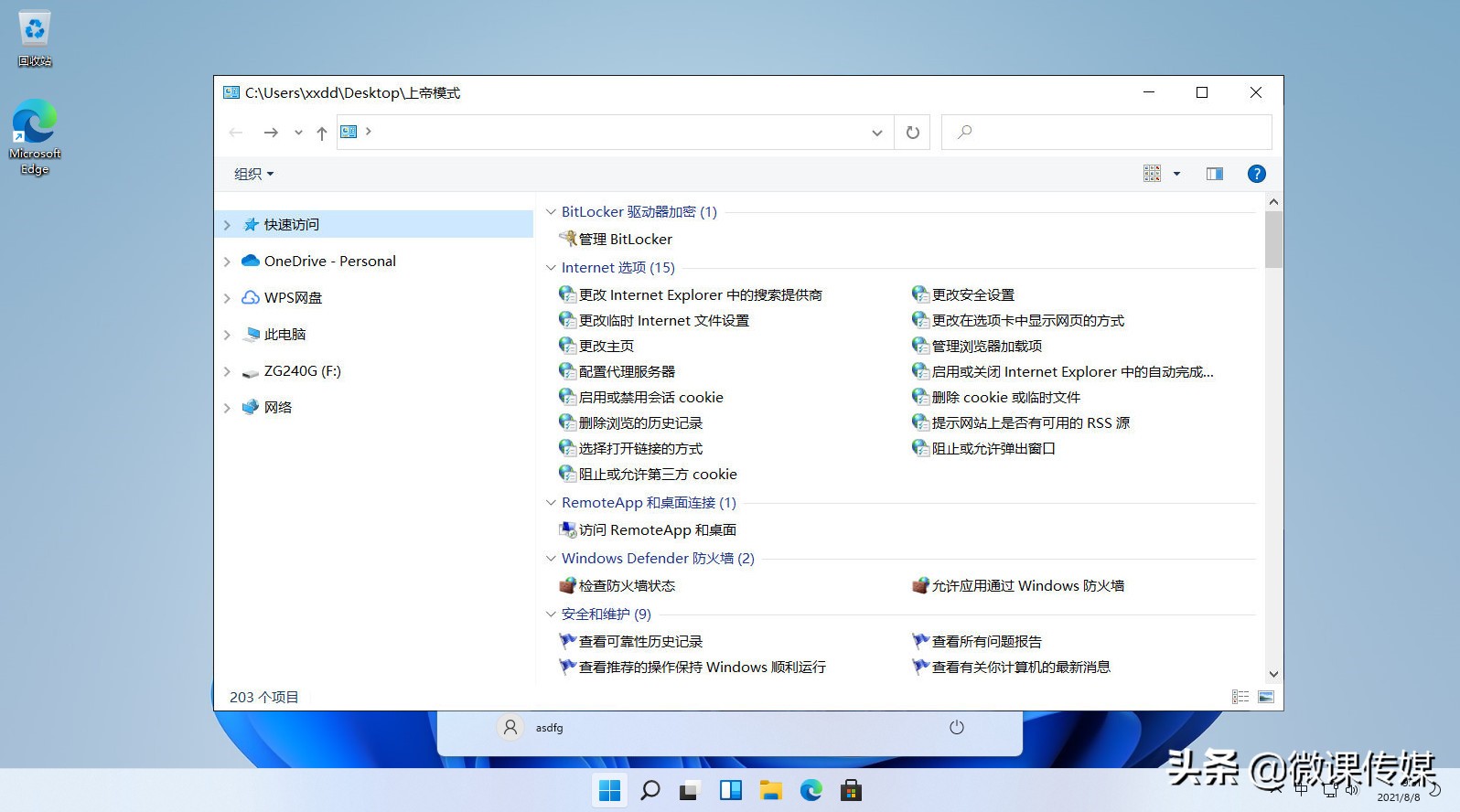Screen dimensions: 1460x812
Task: Toggle the preview pane icon
Action: tap(1215, 174)
